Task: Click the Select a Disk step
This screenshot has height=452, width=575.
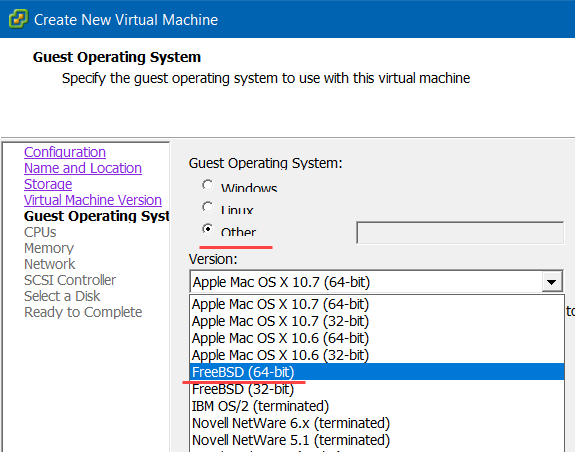Action: (x=62, y=296)
